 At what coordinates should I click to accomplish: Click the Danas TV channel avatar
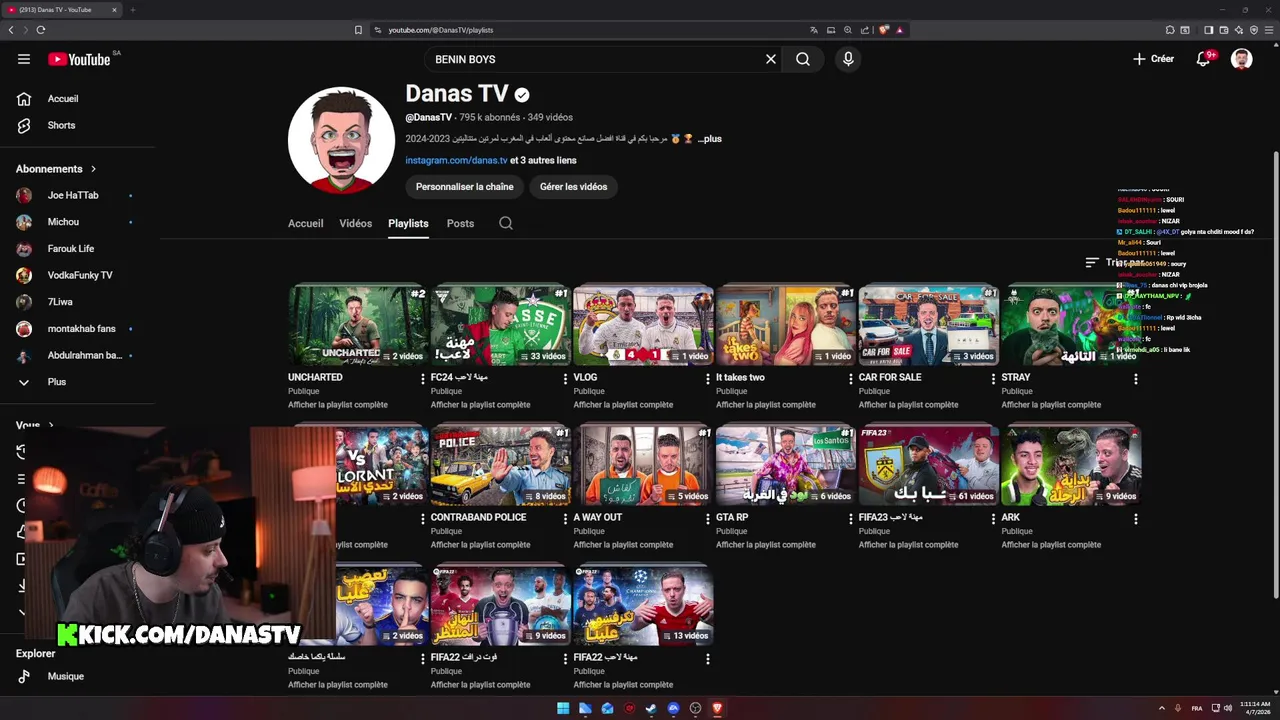(341, 140)
